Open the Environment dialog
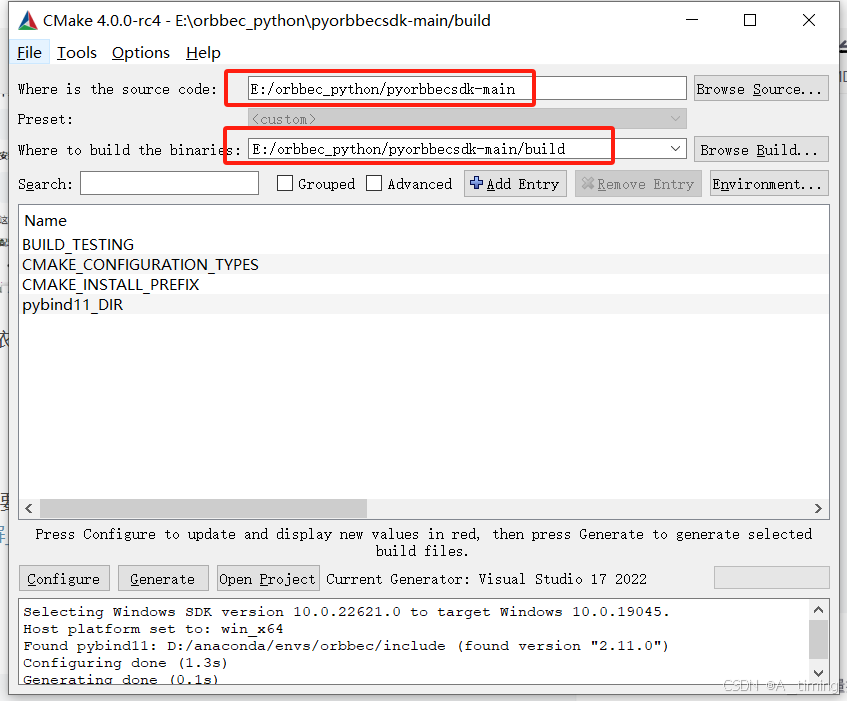Screen dimensions: 847x701 (769, 184)
